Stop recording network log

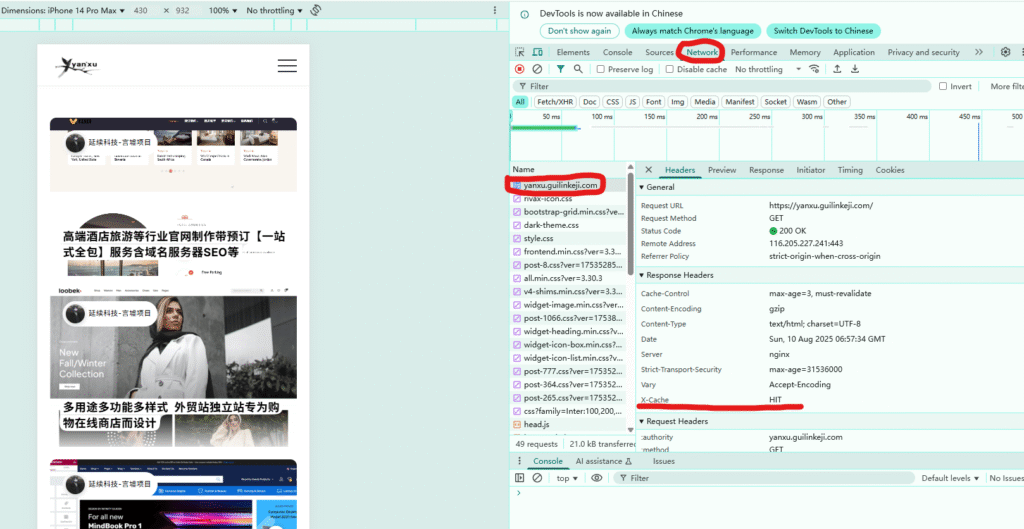click(x=520, y=69)
